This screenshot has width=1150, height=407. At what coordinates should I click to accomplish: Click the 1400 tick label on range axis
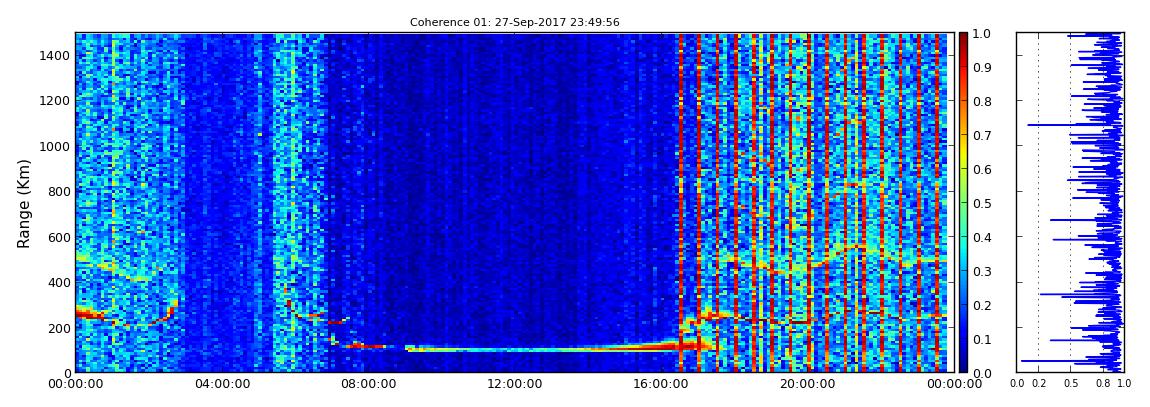[x=54, y=56]
